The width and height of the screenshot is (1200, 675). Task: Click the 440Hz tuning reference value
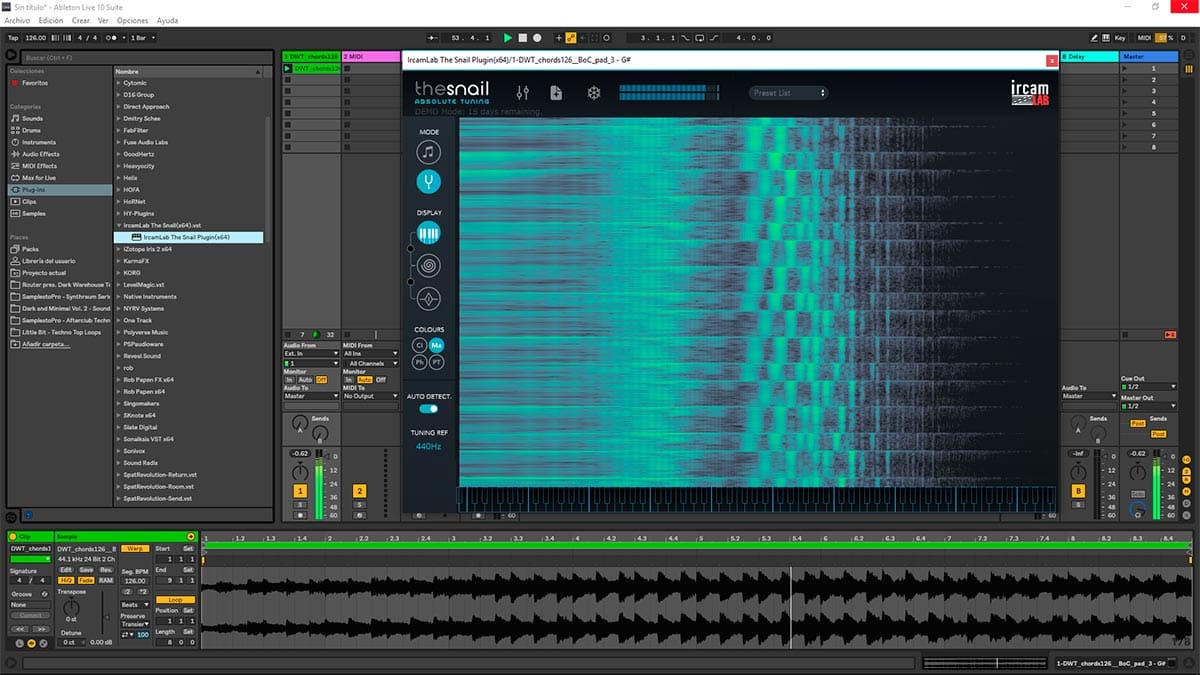click(428, 446)
